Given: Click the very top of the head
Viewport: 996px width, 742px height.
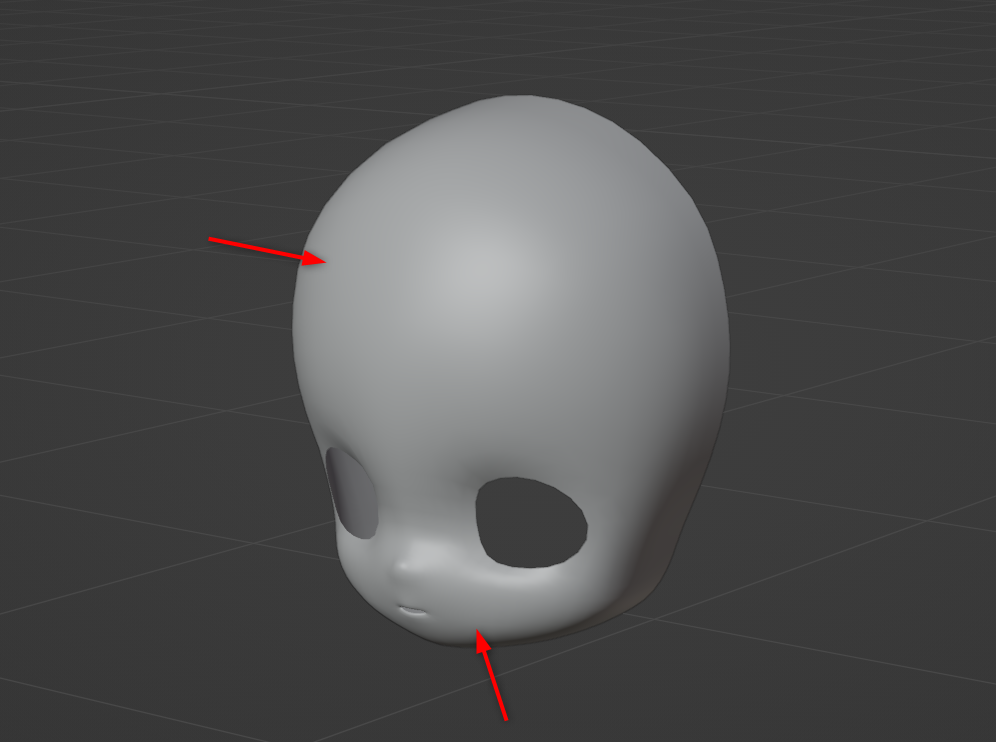Looking at the screenshot, I should click(x=520, y=100).
